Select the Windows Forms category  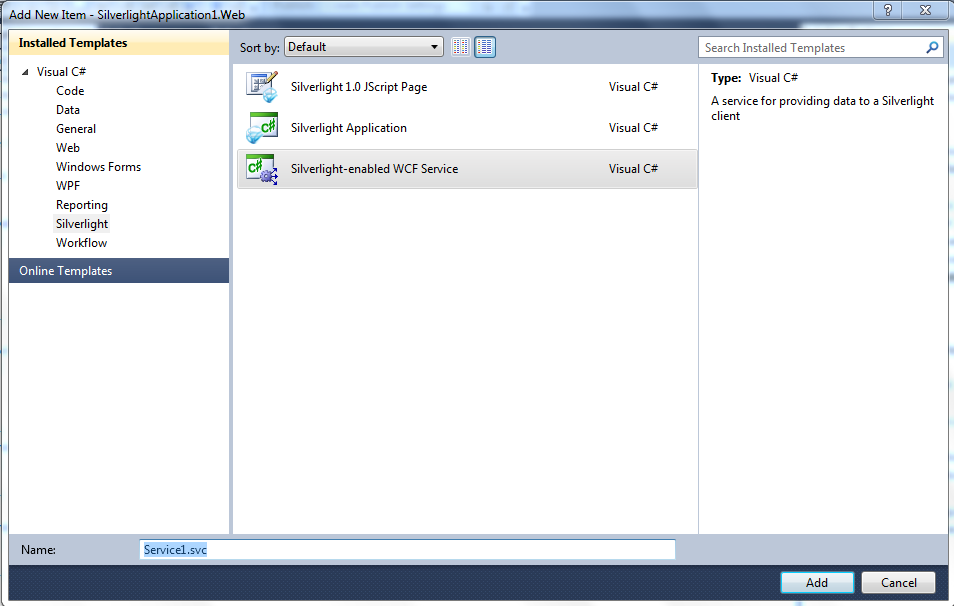click(x=98, y=166)
